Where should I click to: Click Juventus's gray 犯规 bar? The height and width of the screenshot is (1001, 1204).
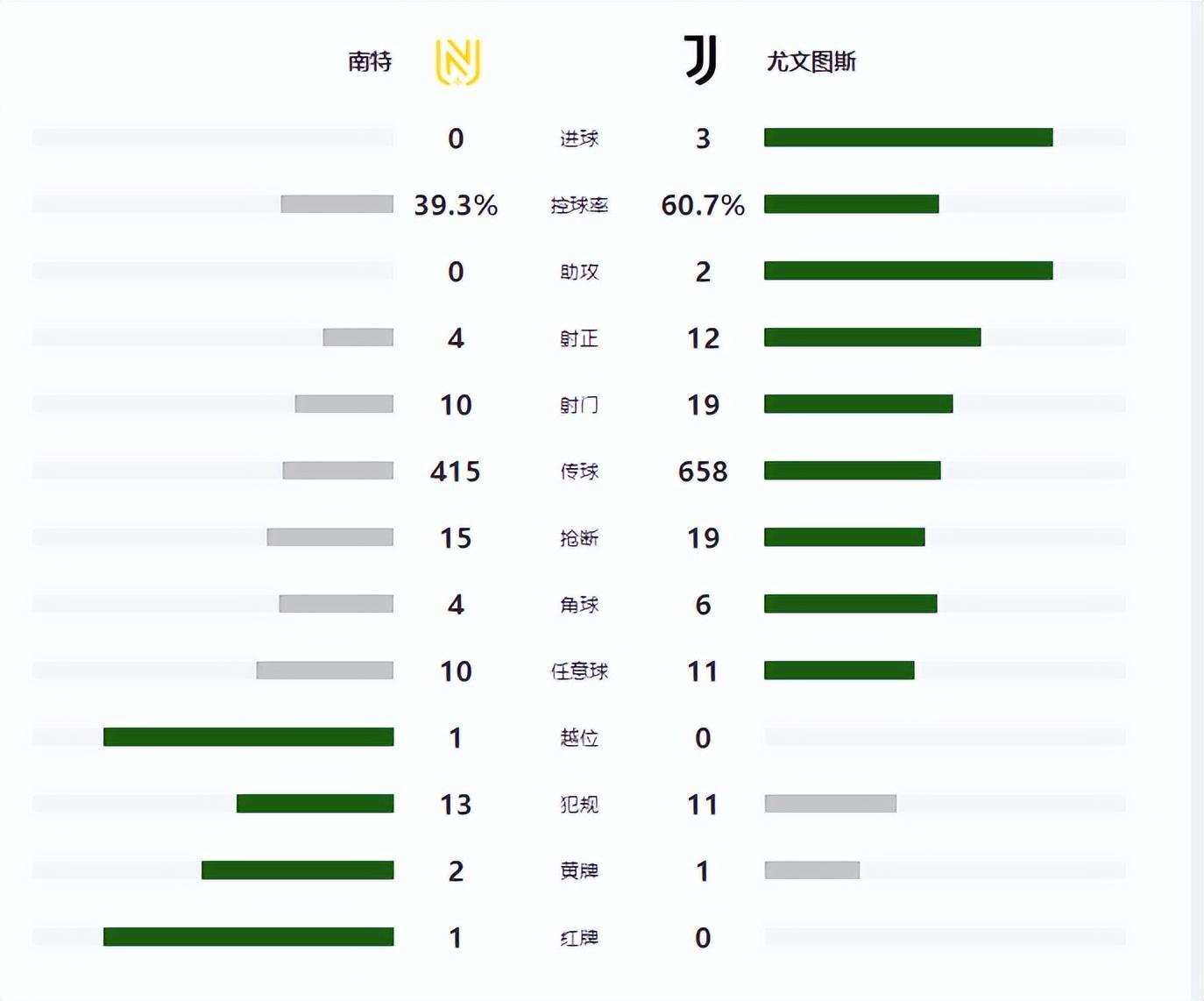830,804
